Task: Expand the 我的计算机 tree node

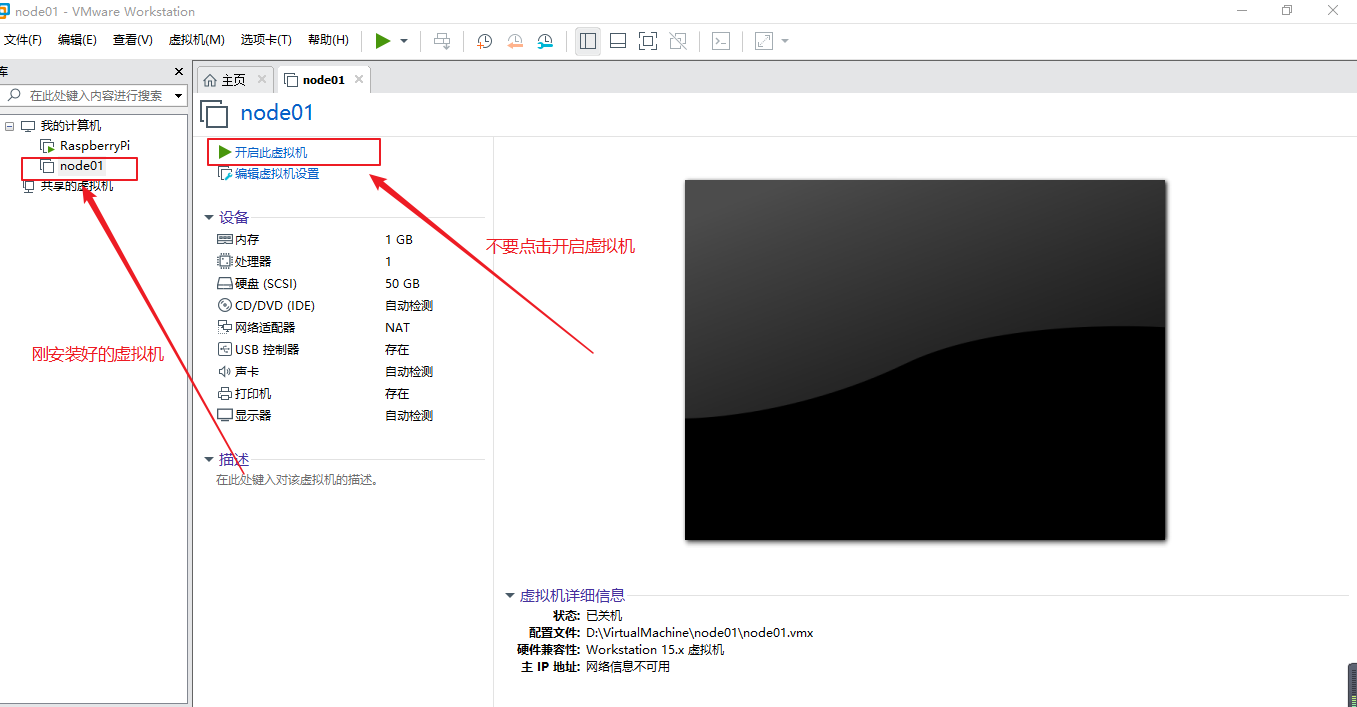Action: click(x=10, y=125)
